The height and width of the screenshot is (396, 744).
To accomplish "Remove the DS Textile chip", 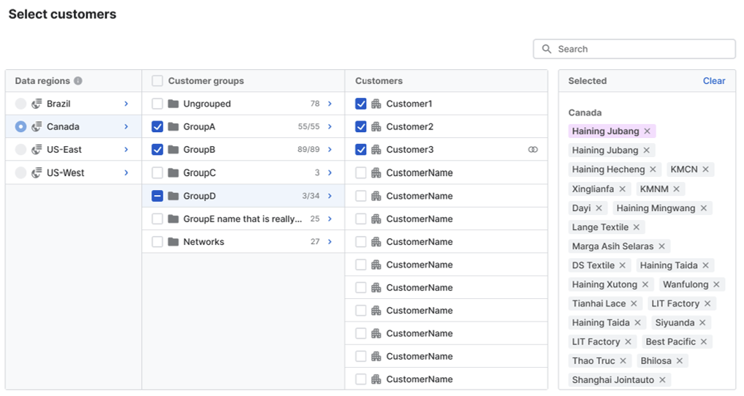I will click(623, 266).
